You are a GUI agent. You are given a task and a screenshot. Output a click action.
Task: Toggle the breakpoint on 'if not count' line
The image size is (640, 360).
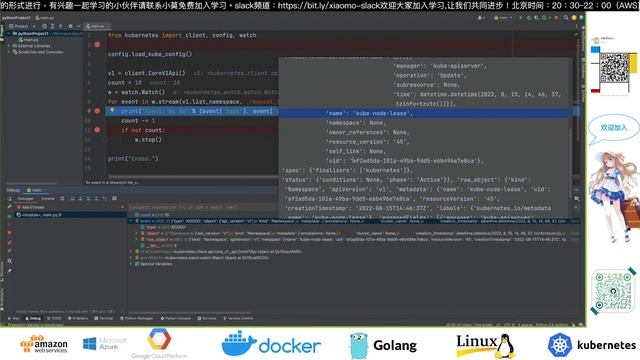pyautogui.click(x=97, y=130)
